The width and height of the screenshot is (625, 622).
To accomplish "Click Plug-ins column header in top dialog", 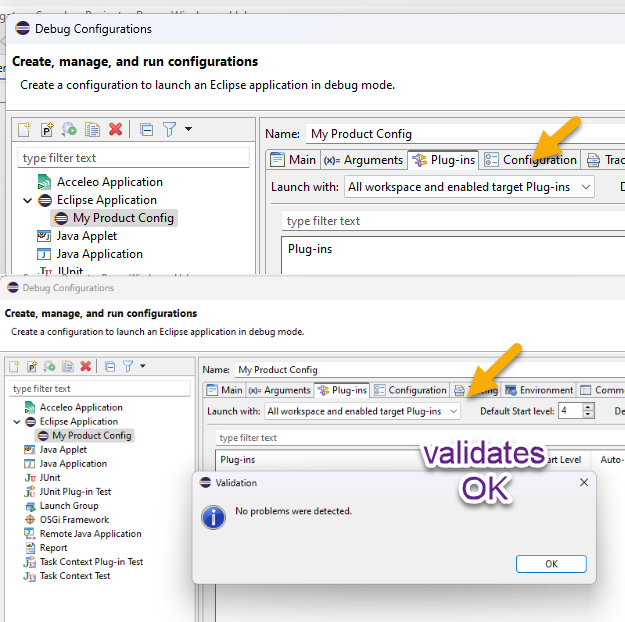I will pos(310,249).
